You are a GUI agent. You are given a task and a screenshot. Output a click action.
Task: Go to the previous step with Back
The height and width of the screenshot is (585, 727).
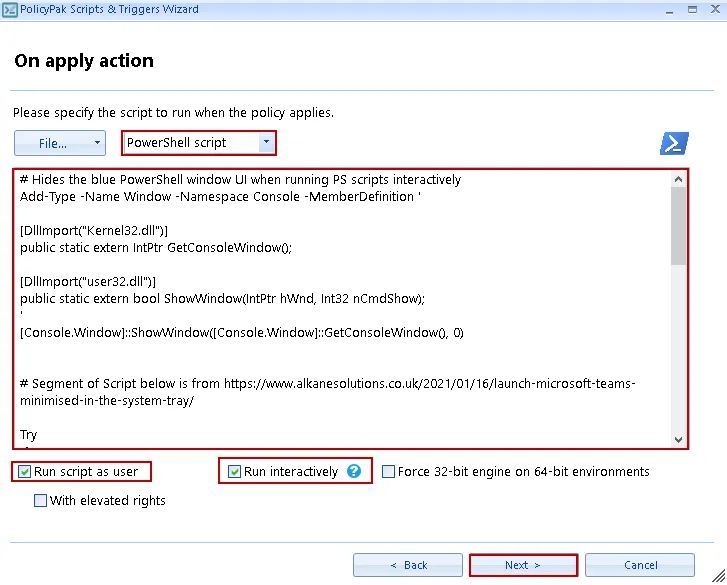[408, 565]
